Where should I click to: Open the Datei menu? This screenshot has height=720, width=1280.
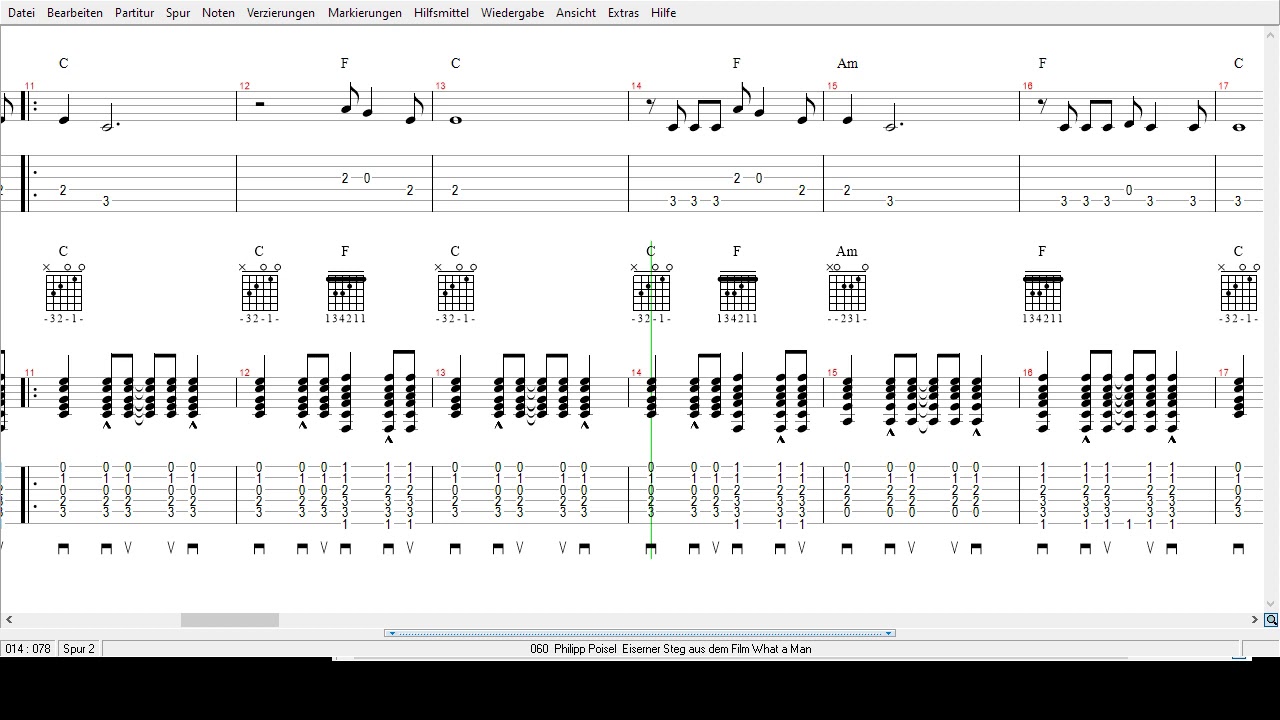pos(21,13)
